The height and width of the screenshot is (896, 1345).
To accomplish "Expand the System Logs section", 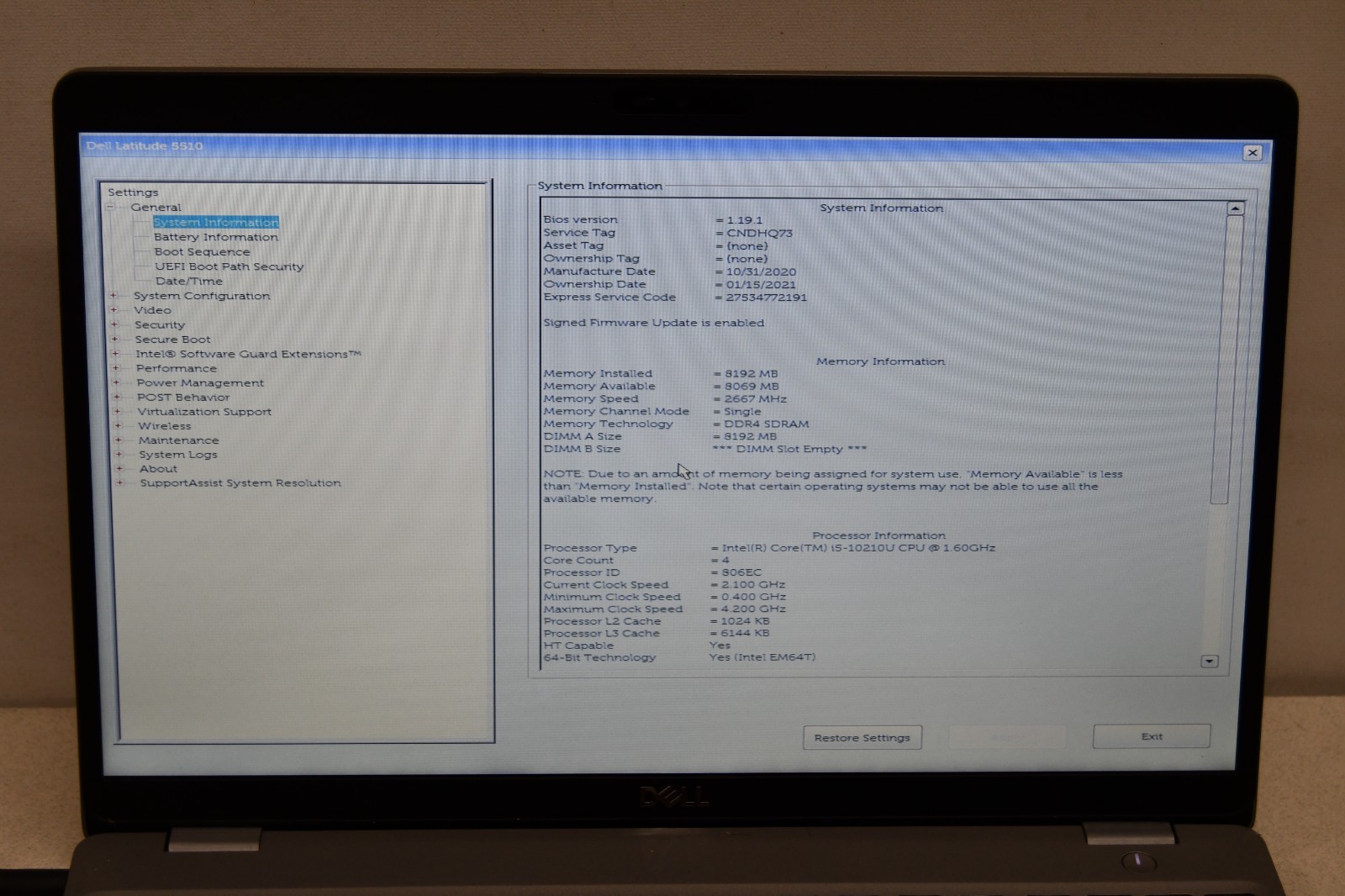I will tap(119, 454).
